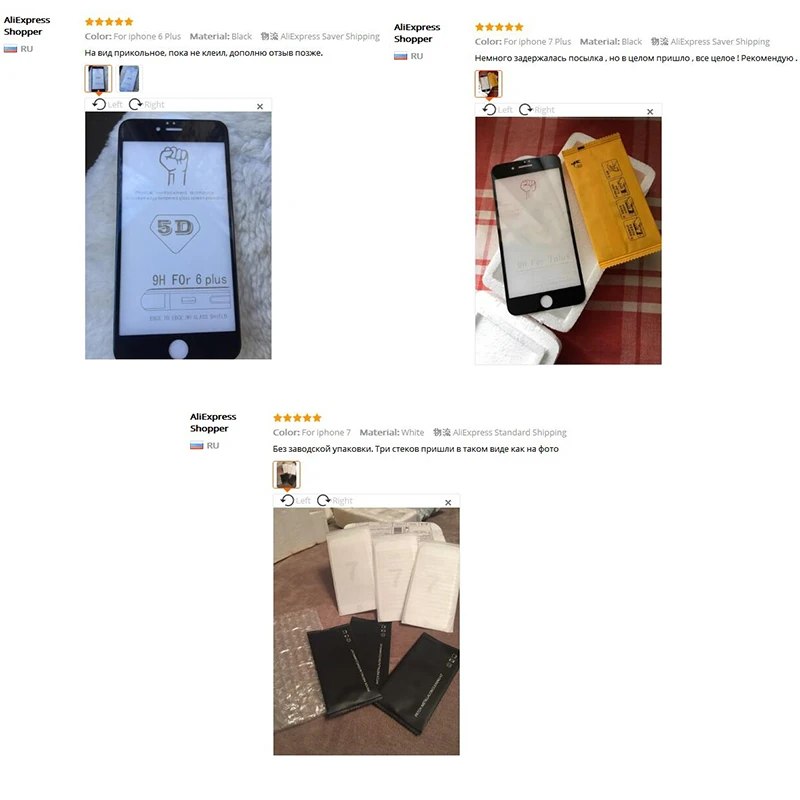The width and height of the screenshot is (800, 800).
Task: Rotate left the iPhone 7 white review photo
Action: (x=296, y=501)
